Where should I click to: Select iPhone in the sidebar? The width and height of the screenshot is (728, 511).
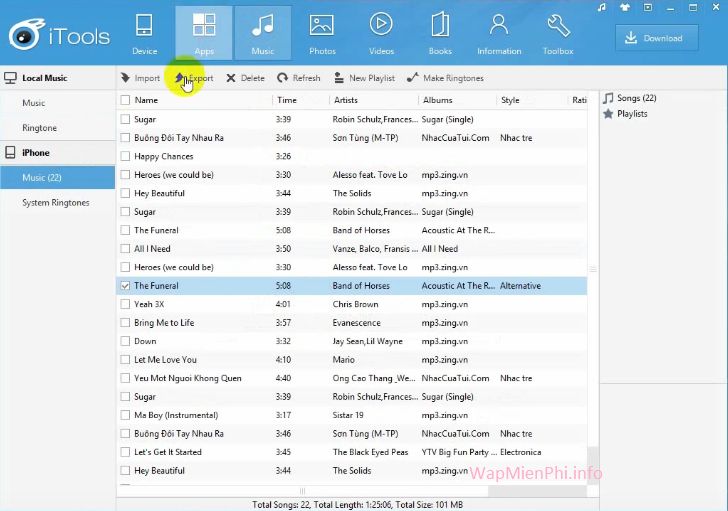58,153
